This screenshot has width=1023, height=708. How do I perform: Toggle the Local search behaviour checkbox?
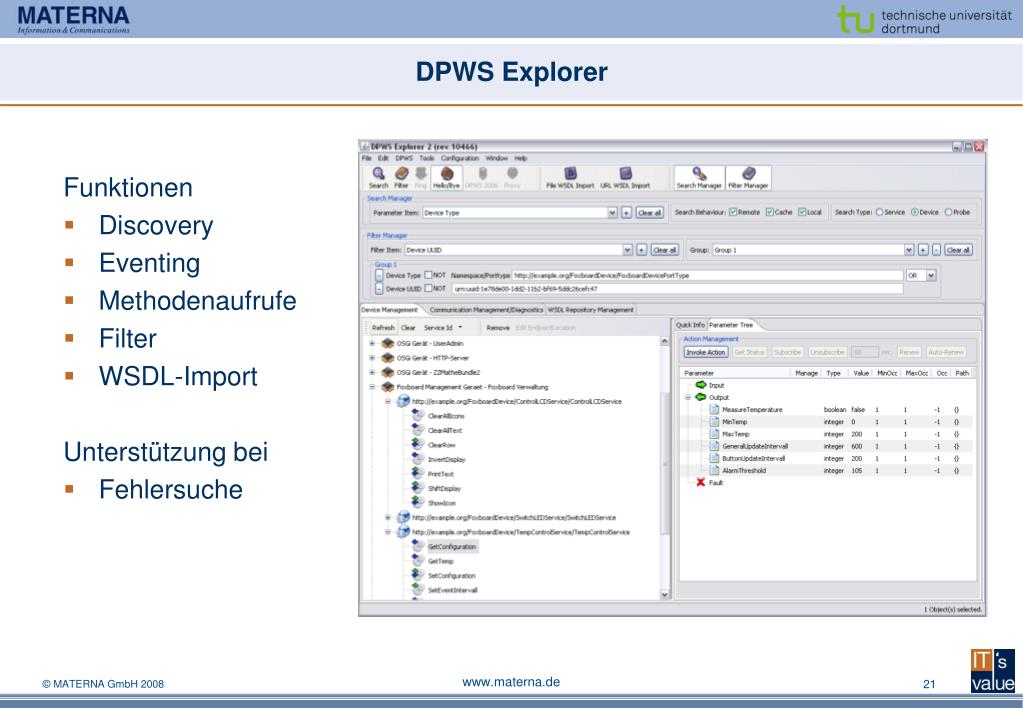(x=802, y=212)
